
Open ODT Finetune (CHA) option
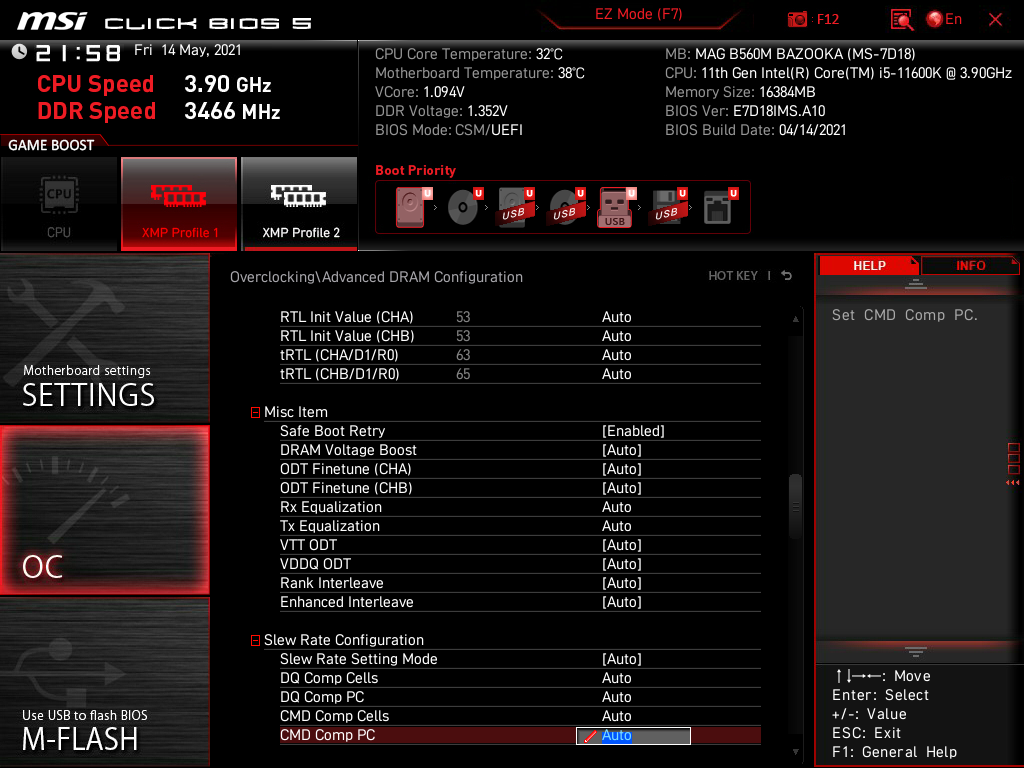pos(520,469)
